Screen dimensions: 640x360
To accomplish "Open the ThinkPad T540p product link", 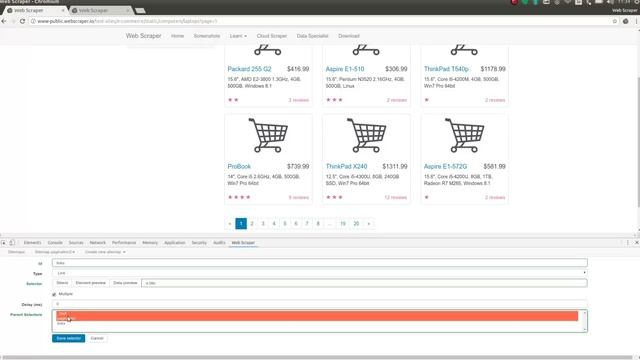I will click(446, 69).
